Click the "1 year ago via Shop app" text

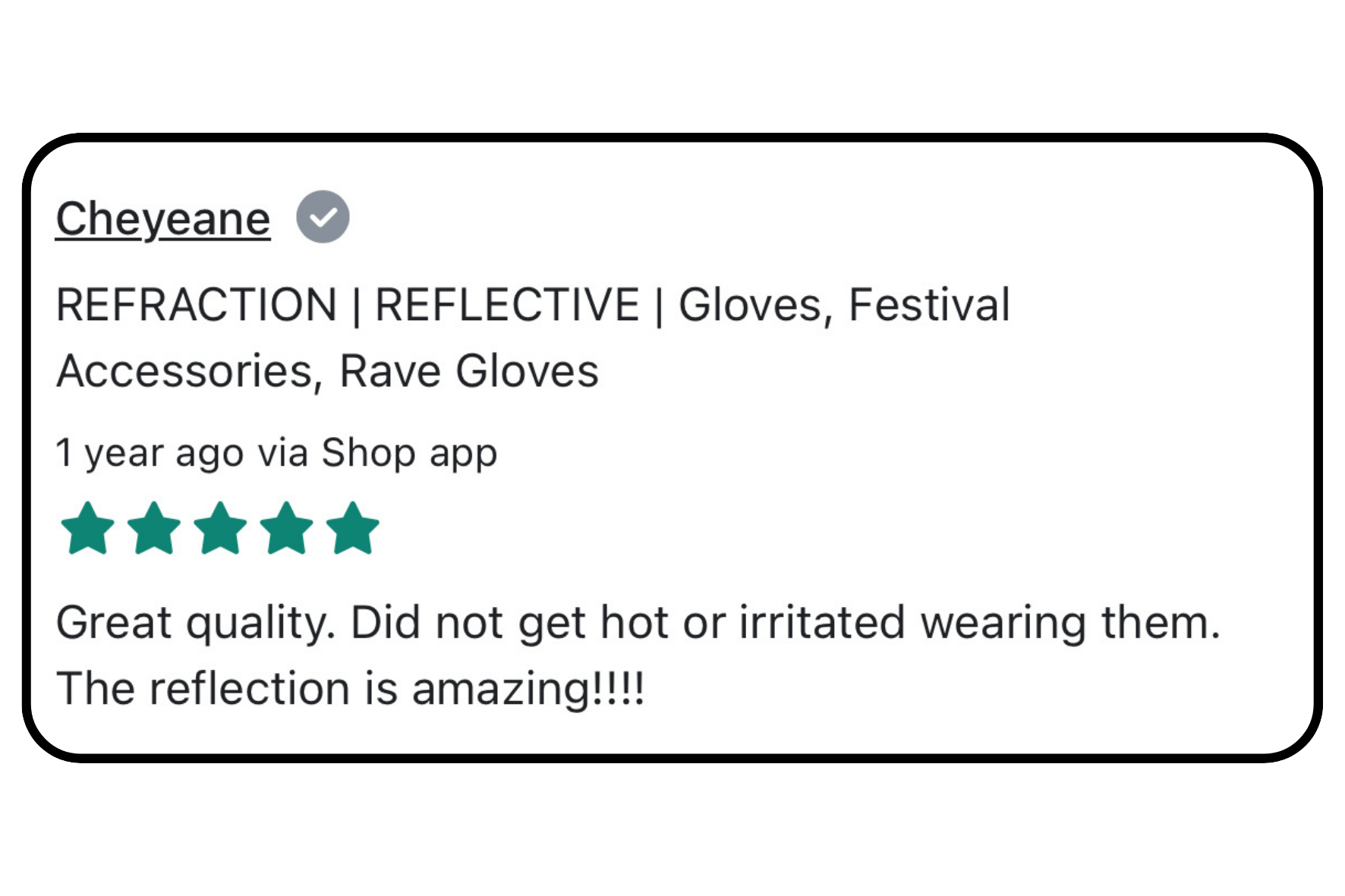click(x=276, y=453)
